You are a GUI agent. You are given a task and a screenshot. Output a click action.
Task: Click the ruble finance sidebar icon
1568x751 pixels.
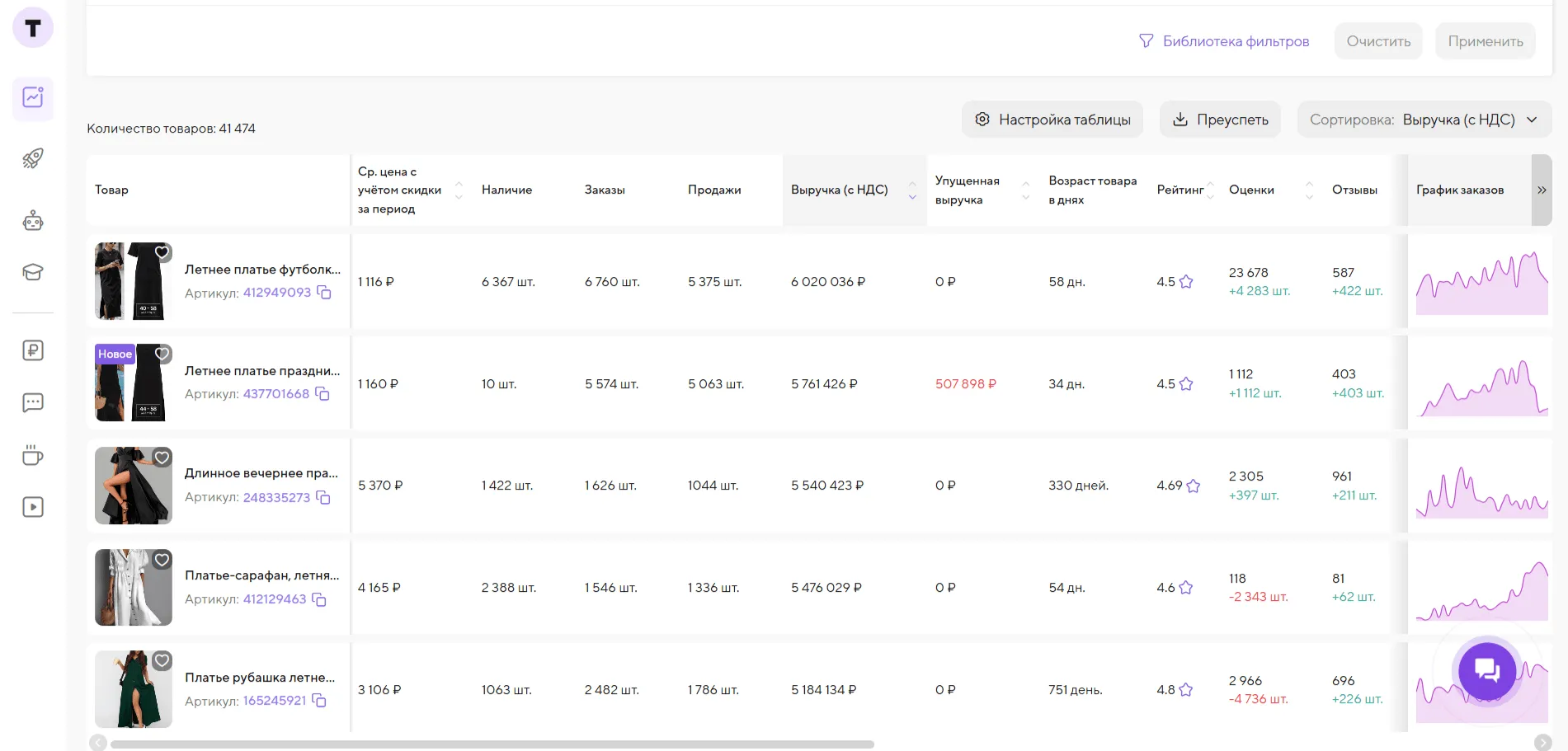tap(33, 350)
